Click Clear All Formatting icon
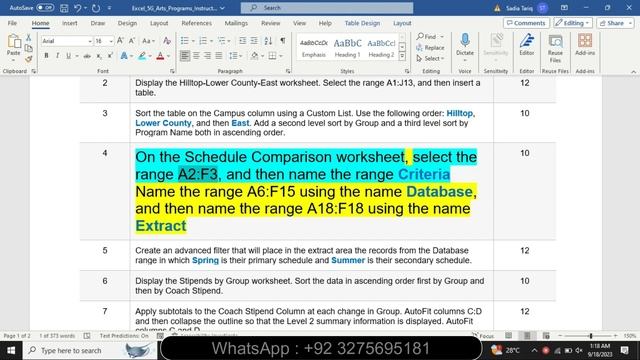Viewport: 640px width, 360px height. click(167, 41)
